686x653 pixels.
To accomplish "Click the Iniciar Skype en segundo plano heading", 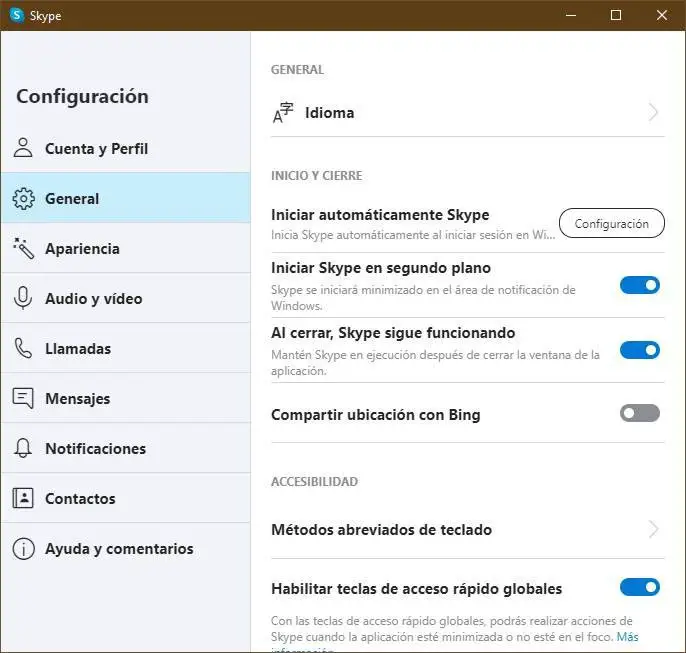I will point(381,268).
